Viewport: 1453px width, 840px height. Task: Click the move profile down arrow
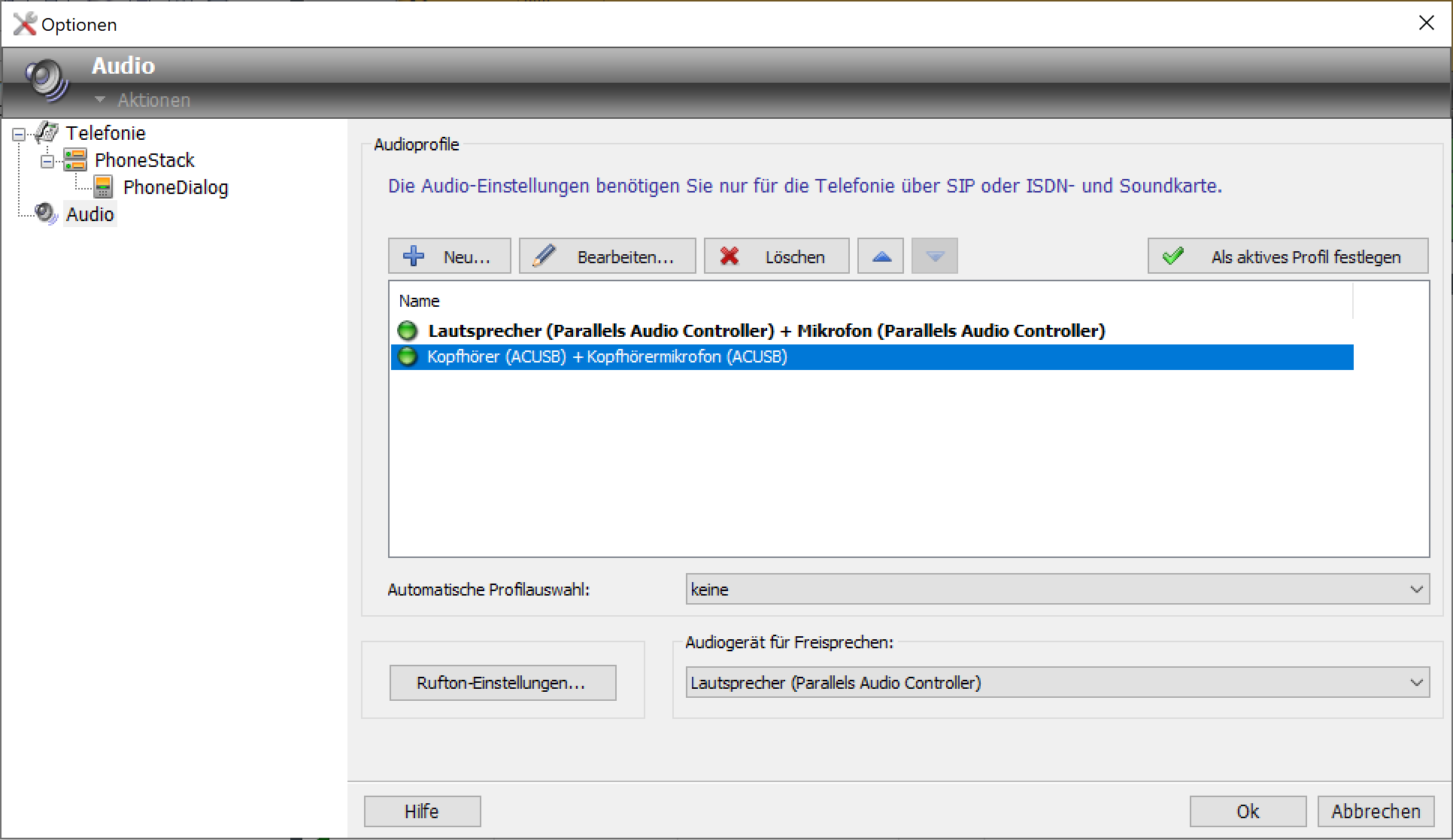click(934, 256)
